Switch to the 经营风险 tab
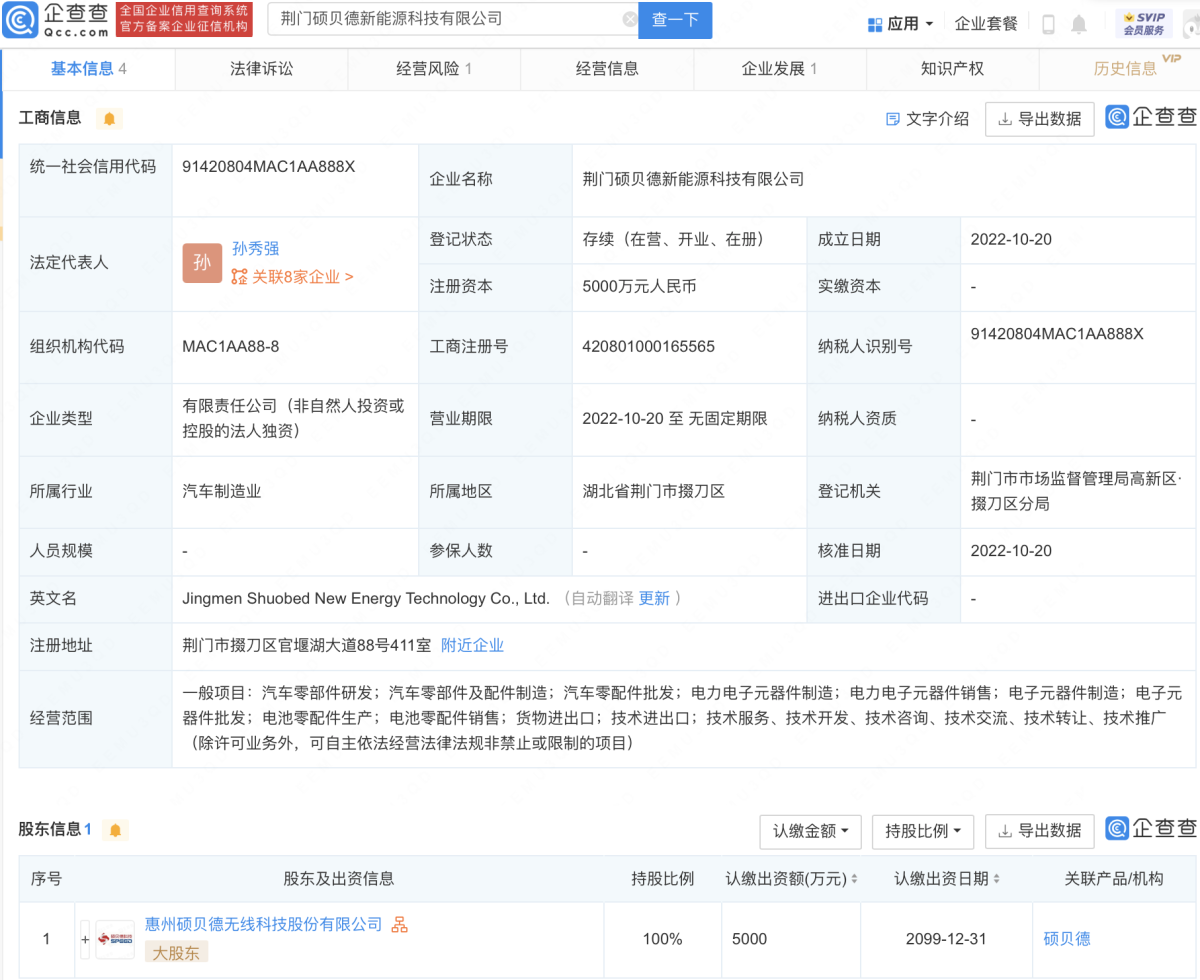This screenshot has width=1200, height=980. [434, 69]
